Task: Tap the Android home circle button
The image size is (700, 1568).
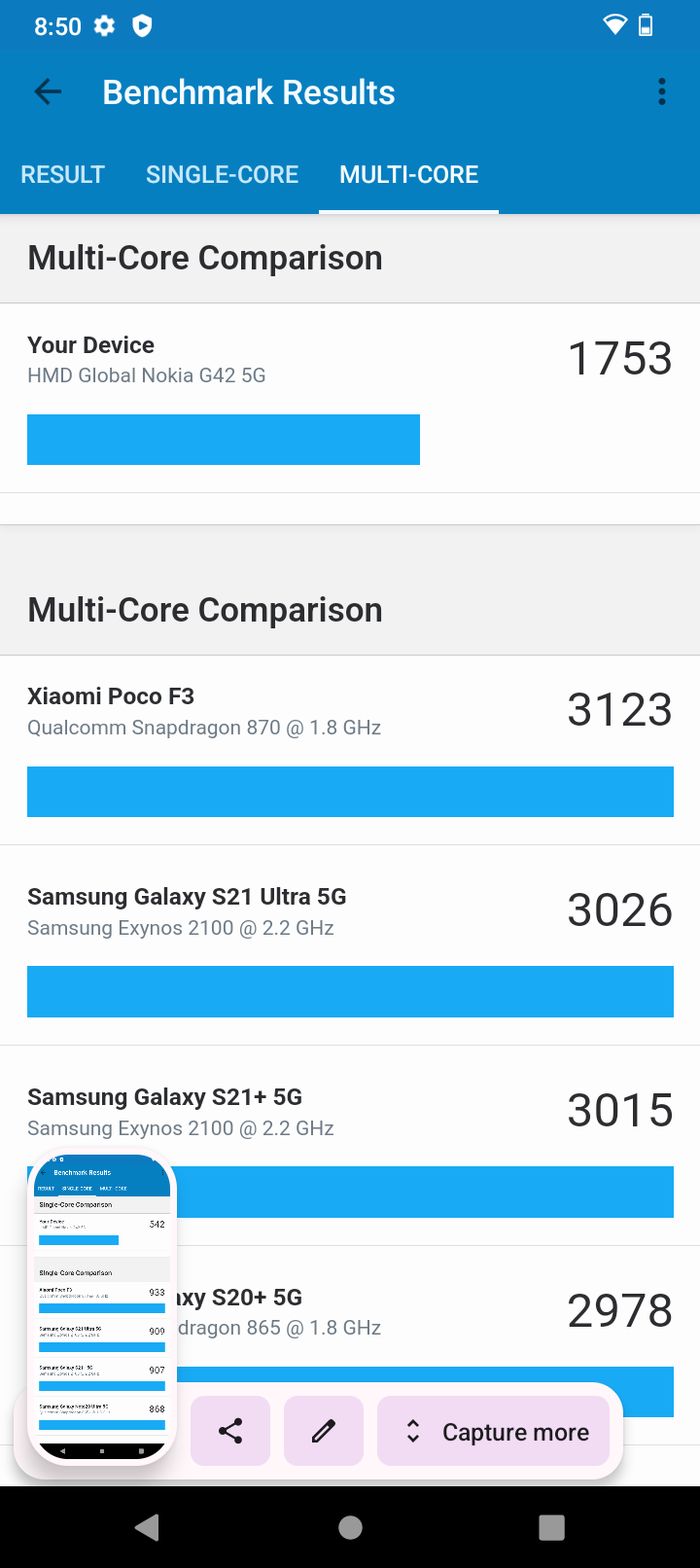Action: (x=350, y=1527)
